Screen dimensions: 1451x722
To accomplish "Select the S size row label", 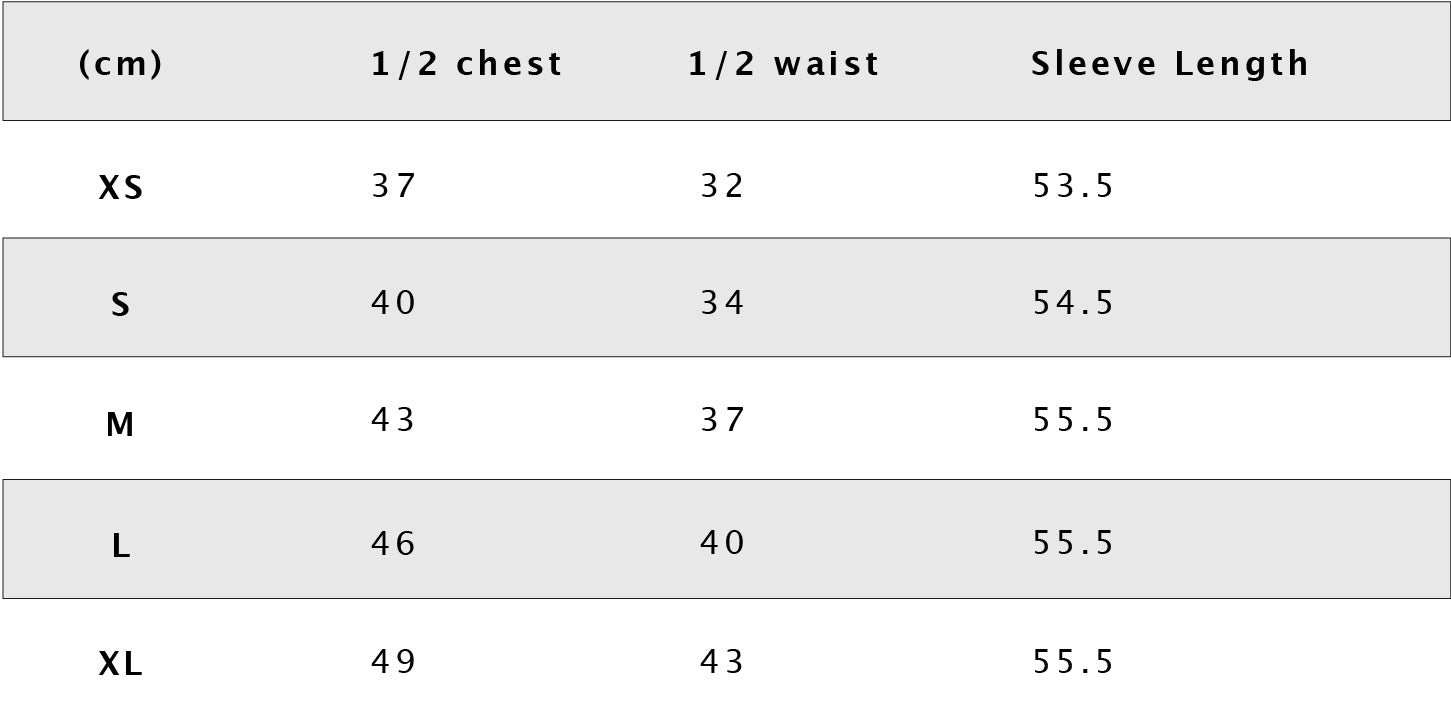I will point(121,304).
